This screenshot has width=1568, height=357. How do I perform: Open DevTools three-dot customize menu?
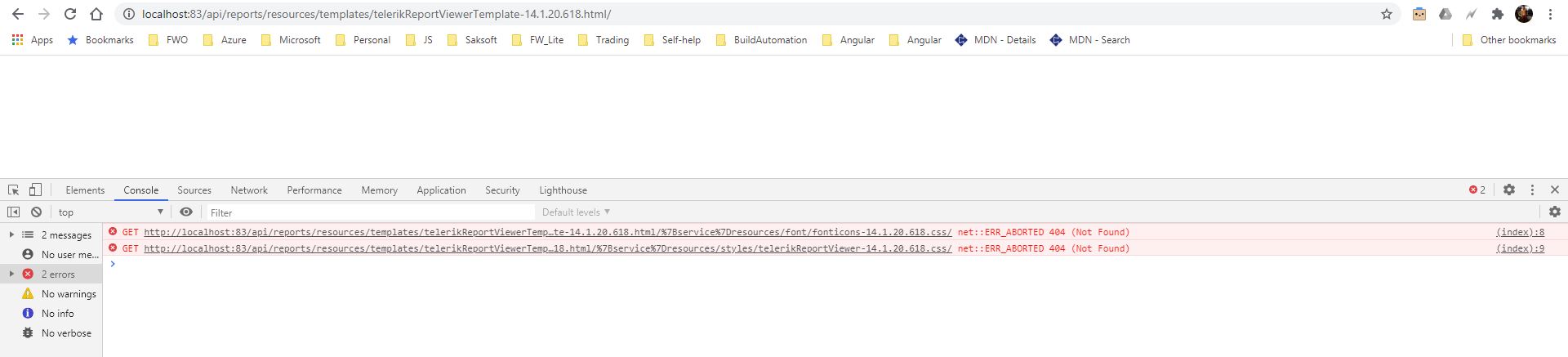(x=1532, y=190)
